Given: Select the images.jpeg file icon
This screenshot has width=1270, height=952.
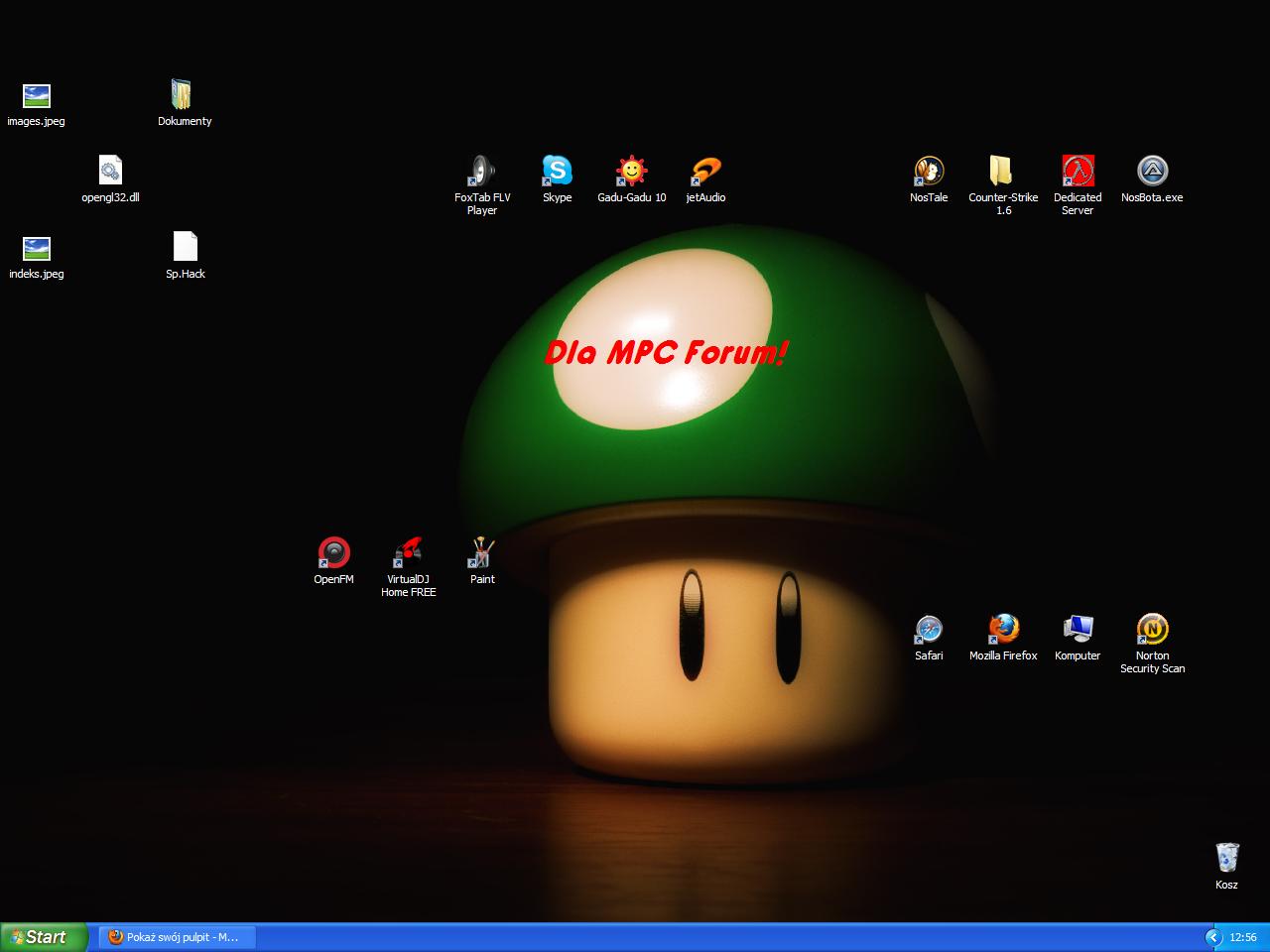Looking at the screenshot, I should [36, 96].
